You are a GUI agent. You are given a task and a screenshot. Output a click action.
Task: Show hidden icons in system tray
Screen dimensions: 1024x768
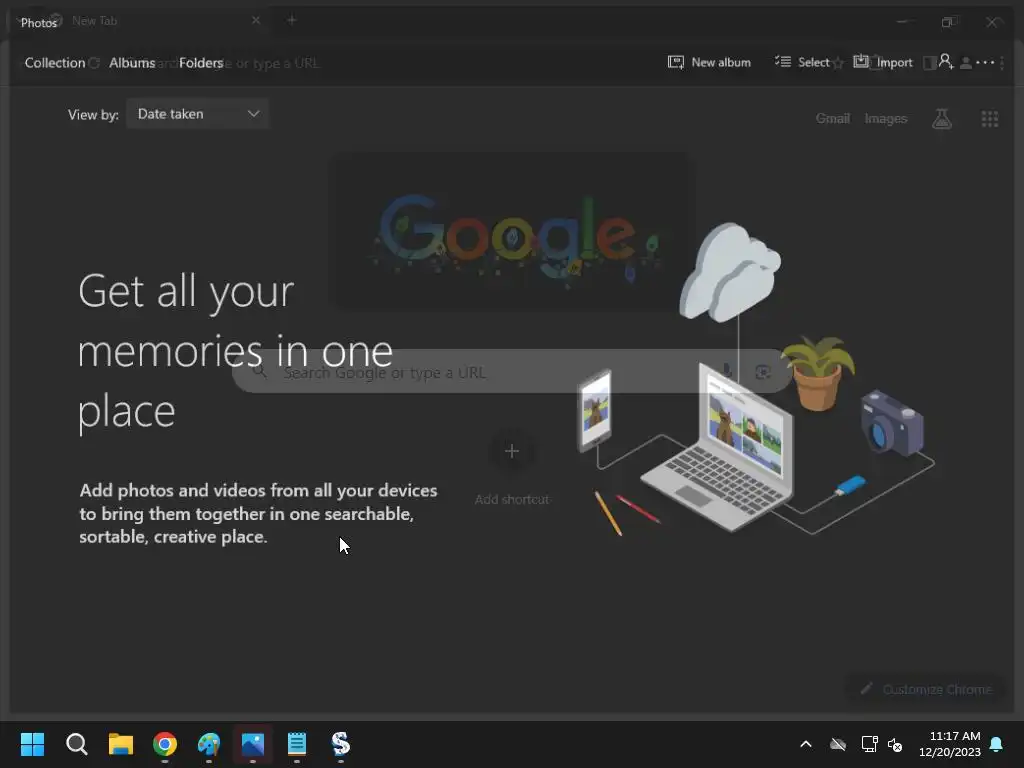click(806, 744)
